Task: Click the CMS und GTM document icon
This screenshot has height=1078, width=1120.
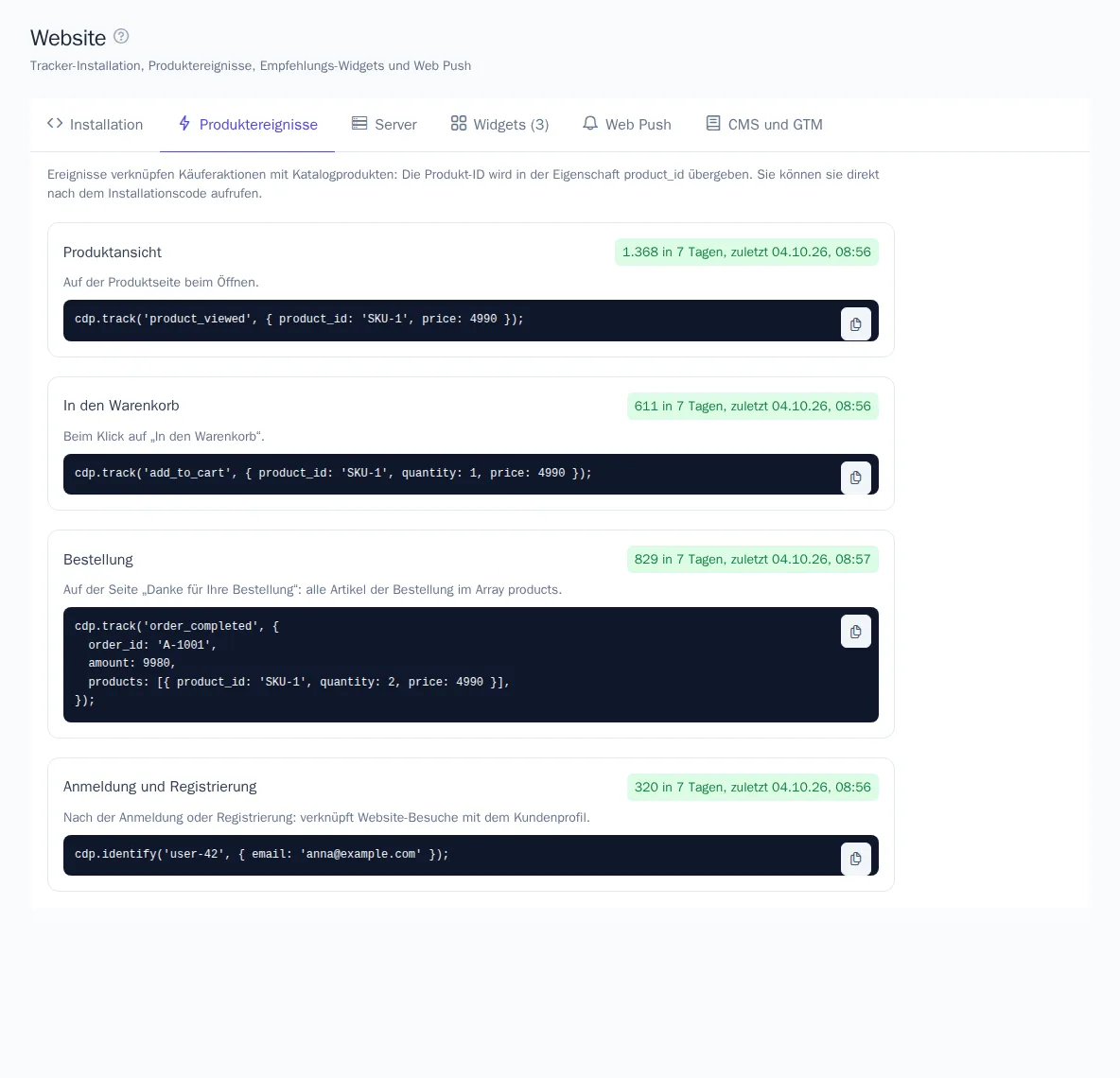Action: [x=713, y=124]
